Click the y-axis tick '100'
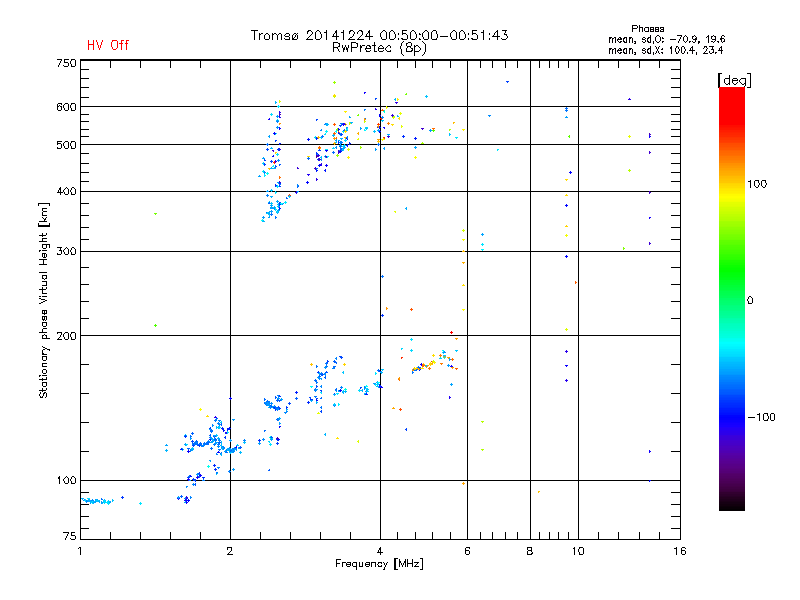Image resolution: width=800 pixels, height=600 pixels. tap(66, 481)
